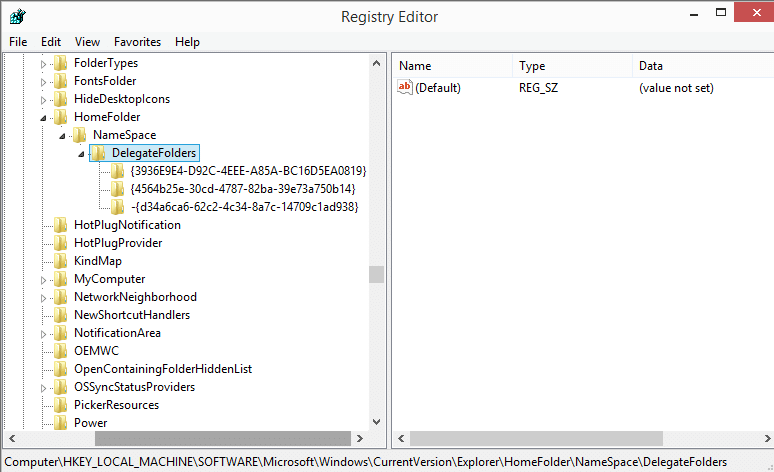Click the PickerResources folder icon
774x472 pixels.
tap(61, 405)
